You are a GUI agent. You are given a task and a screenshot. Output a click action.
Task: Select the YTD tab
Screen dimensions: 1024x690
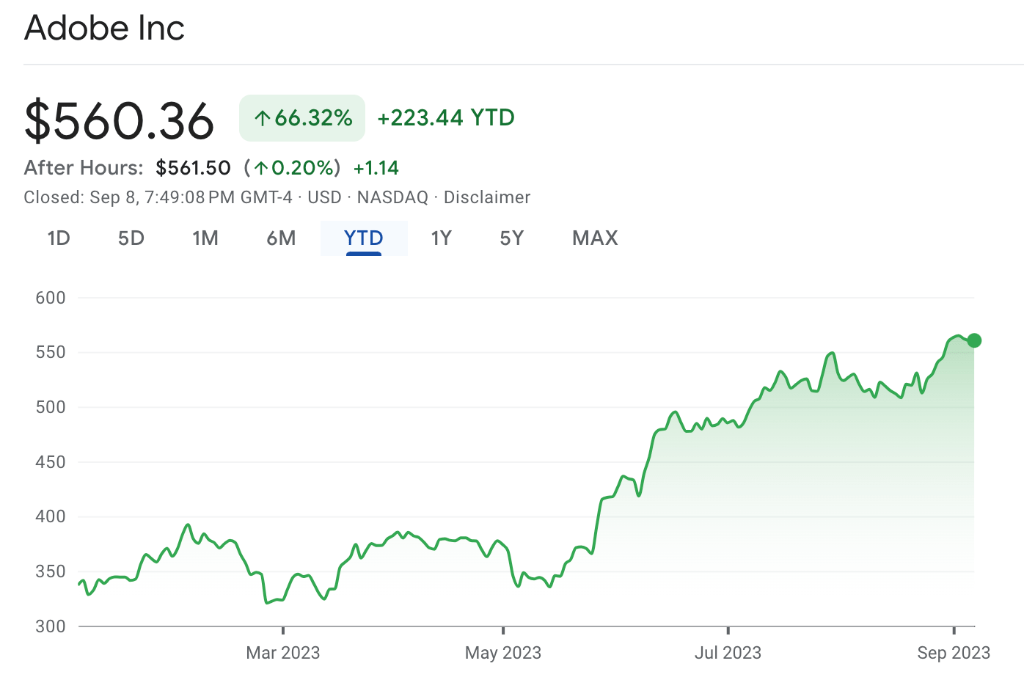(364, 238)
